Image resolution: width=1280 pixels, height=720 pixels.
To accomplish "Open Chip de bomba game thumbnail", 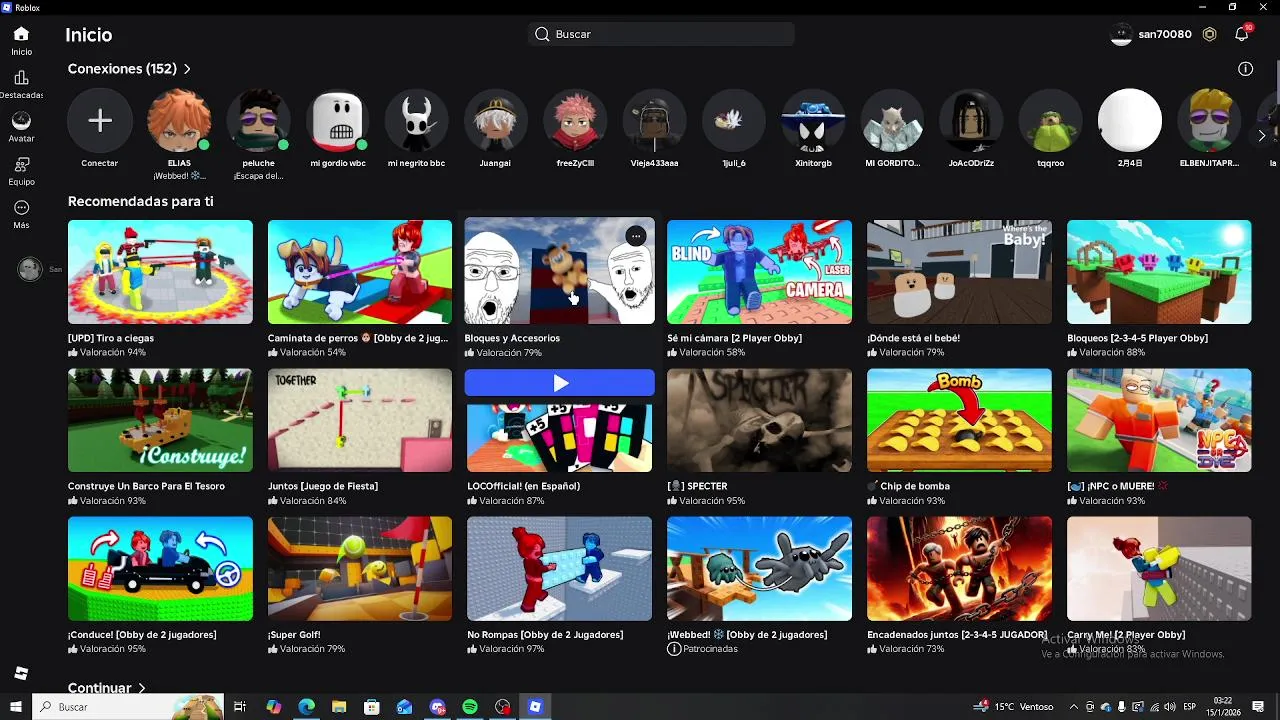I will [959, 420].
